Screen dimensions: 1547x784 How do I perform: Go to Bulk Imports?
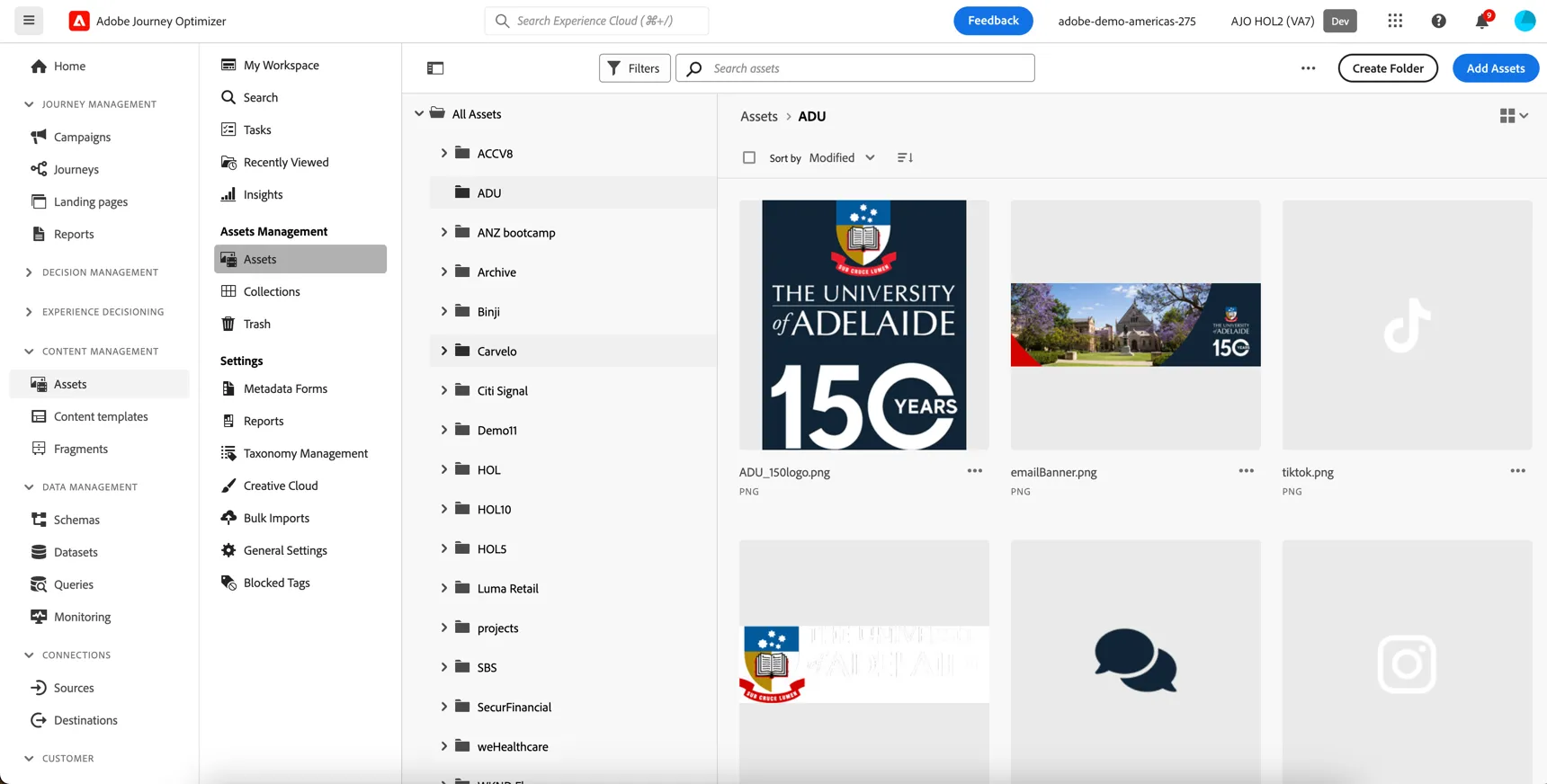coord(276,518)
